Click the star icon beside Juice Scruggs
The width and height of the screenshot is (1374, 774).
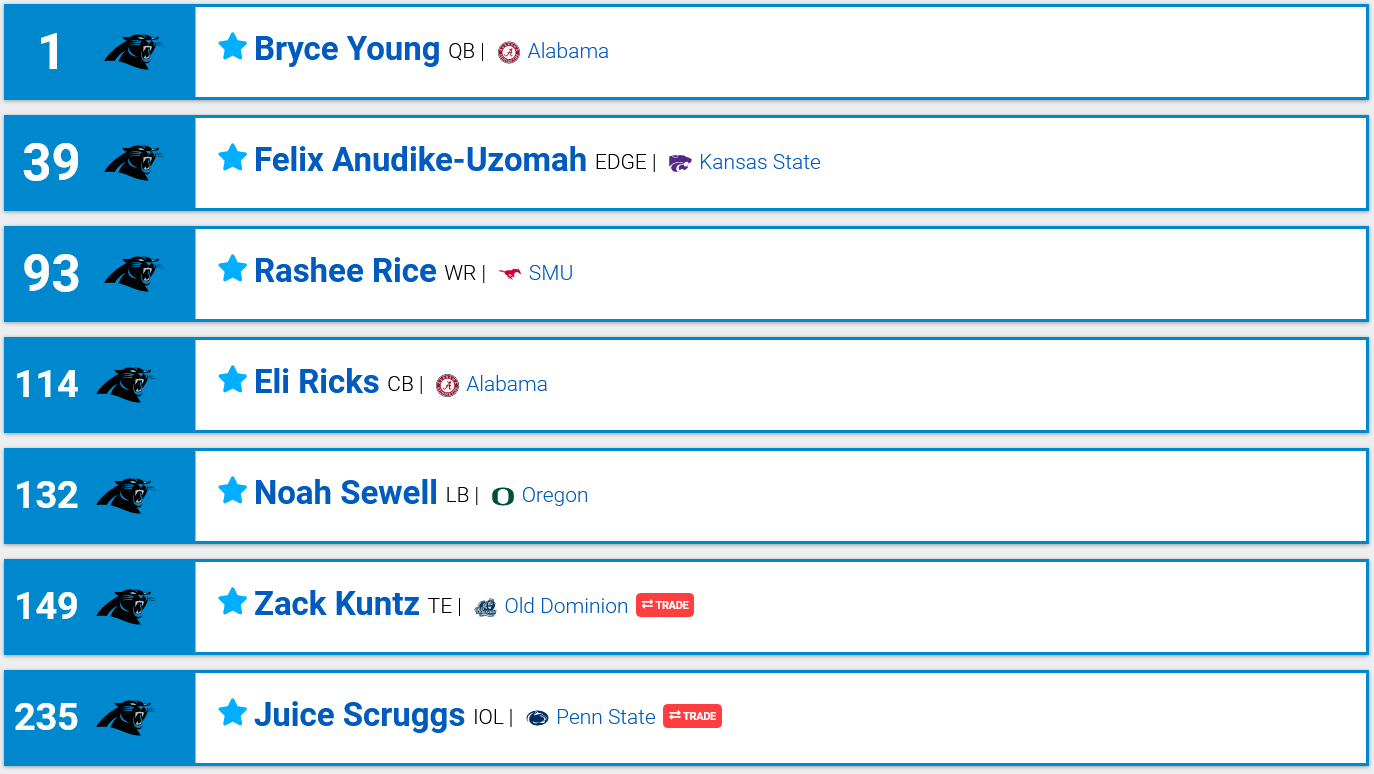tap(232, 712)
